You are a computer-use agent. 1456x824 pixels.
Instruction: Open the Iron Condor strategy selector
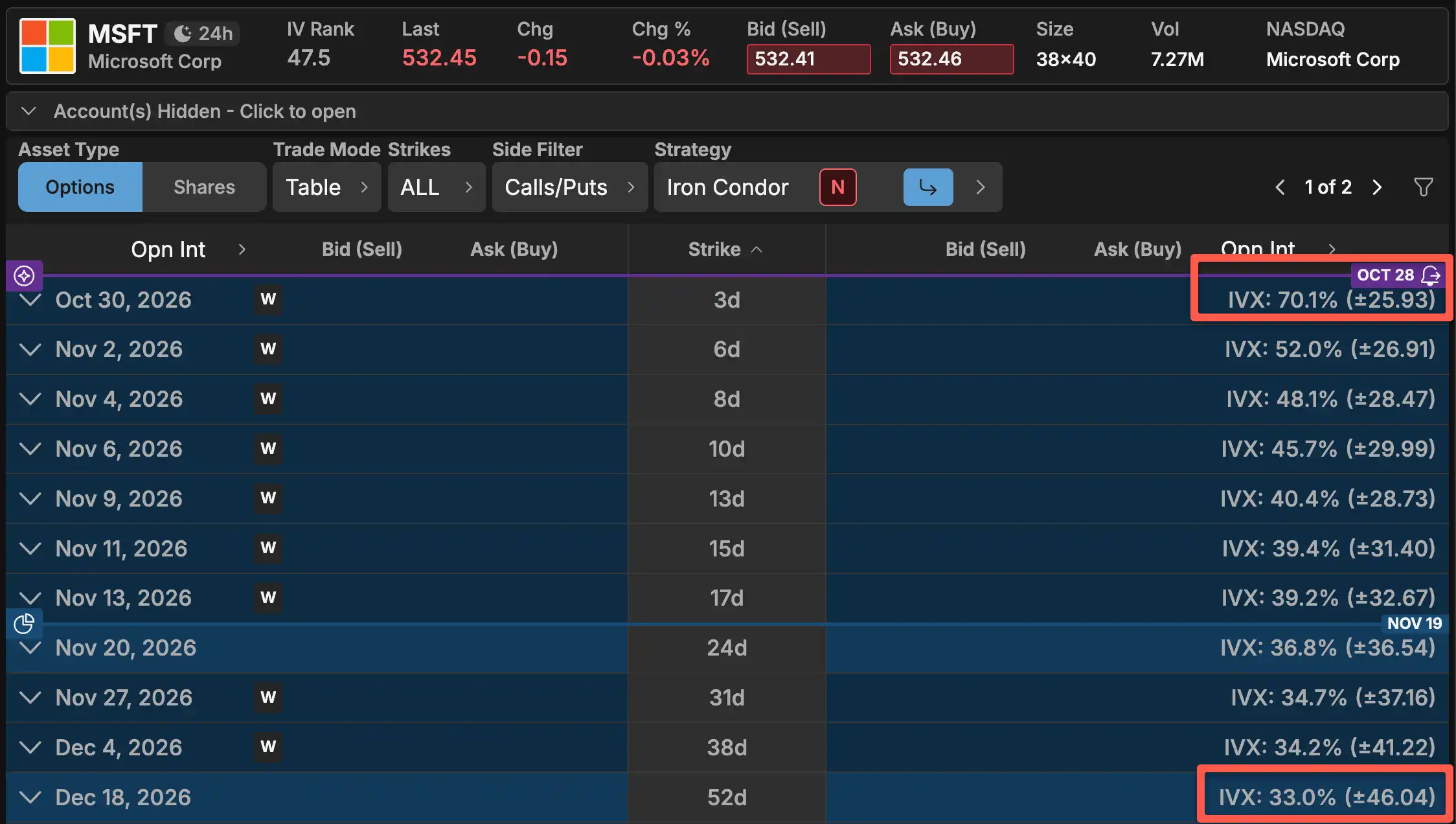coord(728,187)
